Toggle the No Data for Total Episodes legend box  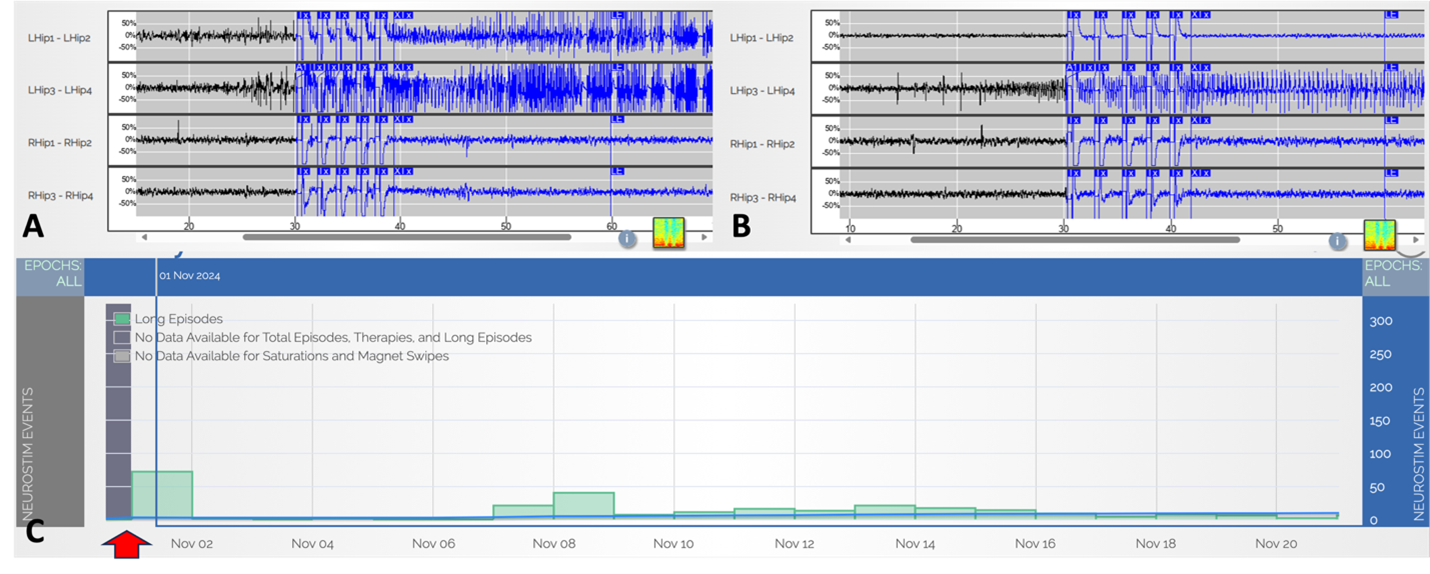(x=121, y=338)
